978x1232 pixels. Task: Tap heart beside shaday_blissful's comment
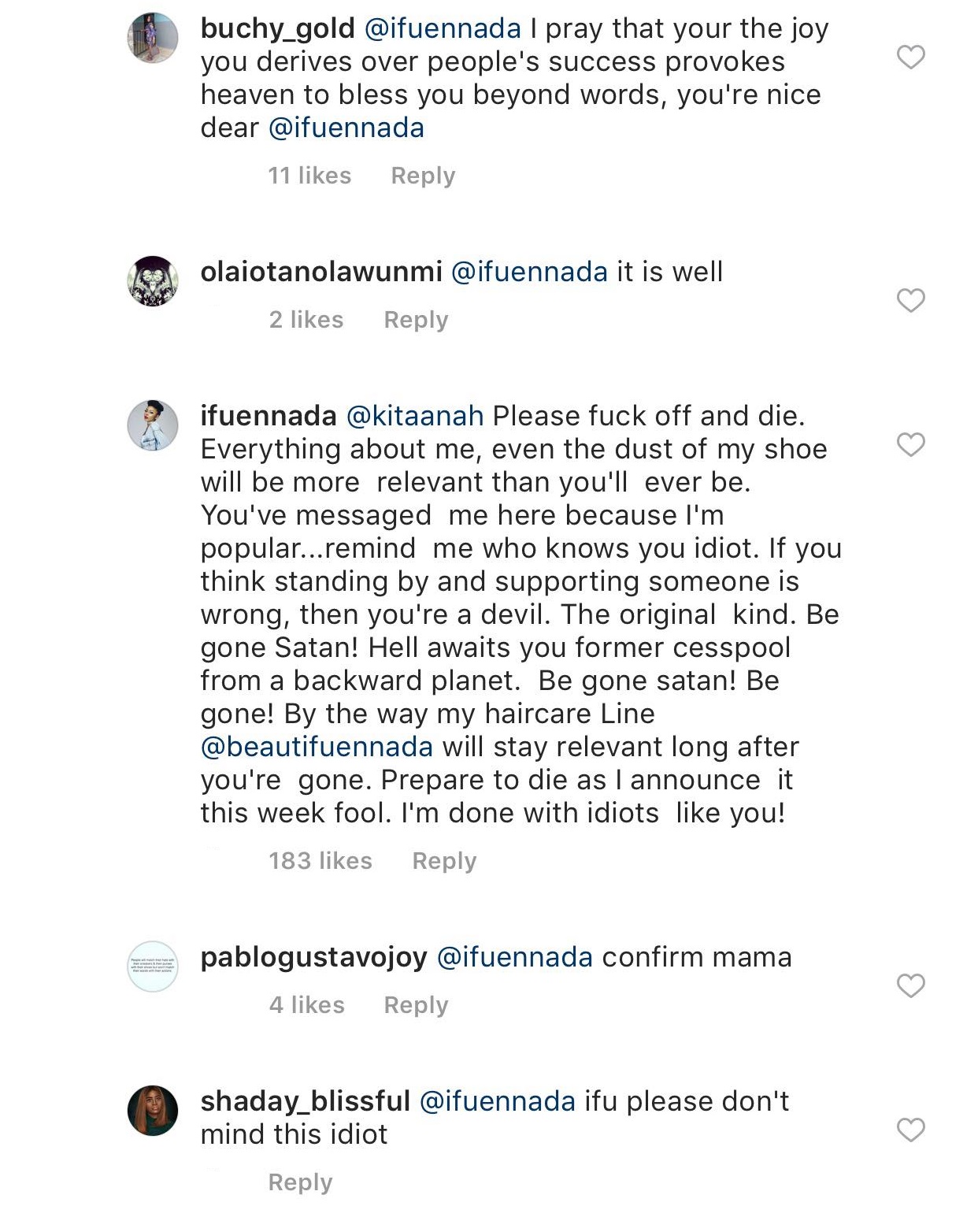911,1130
